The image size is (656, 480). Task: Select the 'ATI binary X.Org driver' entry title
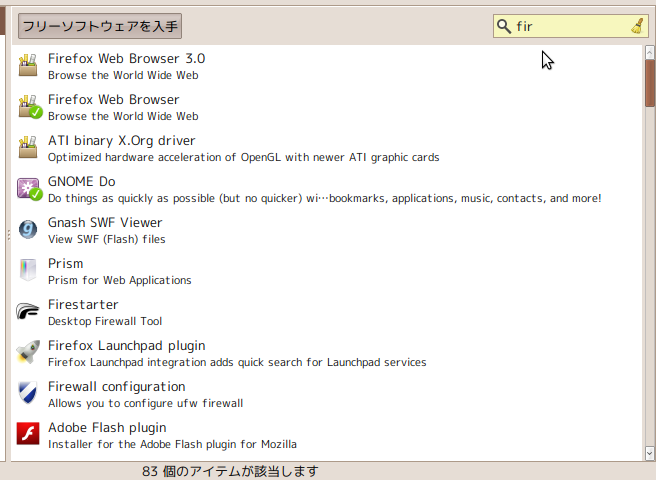tap(121, 141)
